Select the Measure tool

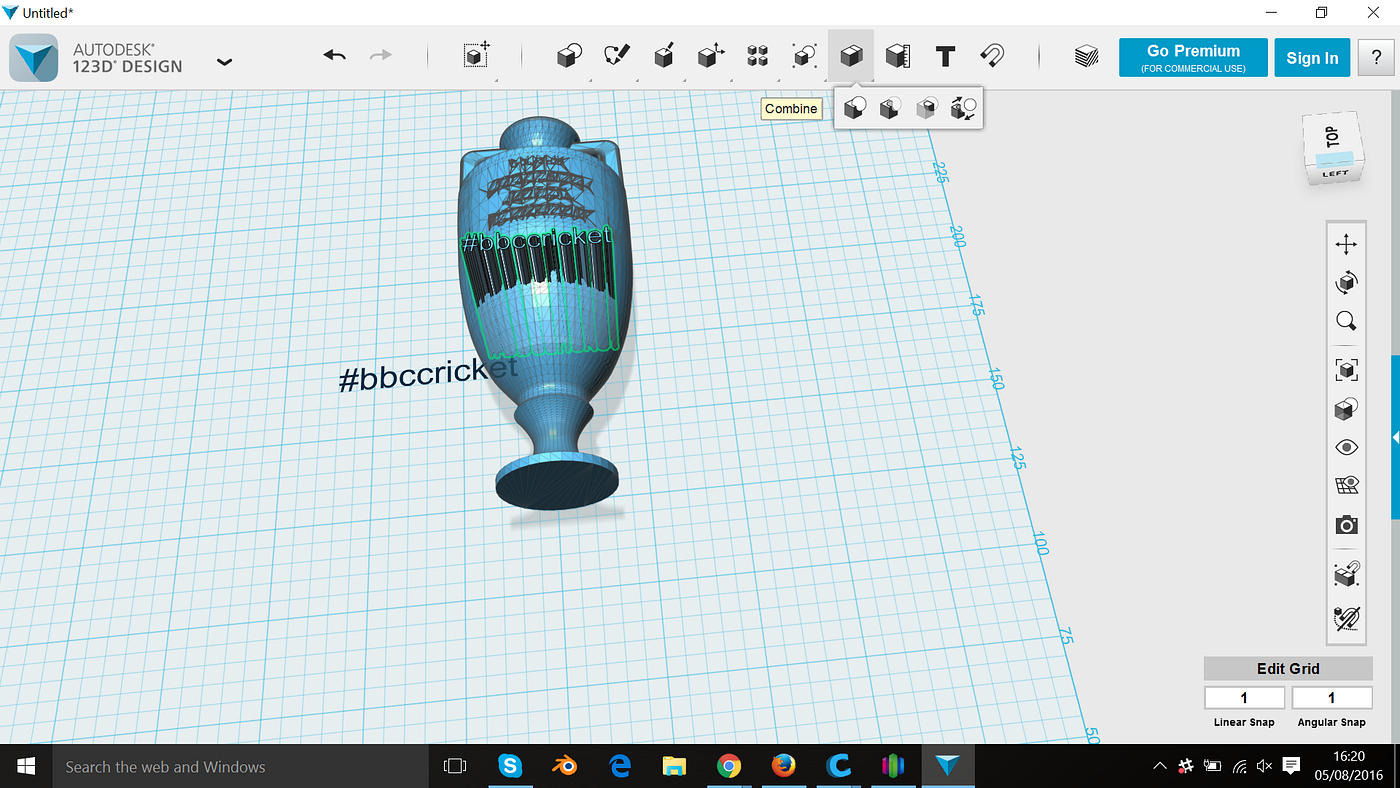[898, 56]
